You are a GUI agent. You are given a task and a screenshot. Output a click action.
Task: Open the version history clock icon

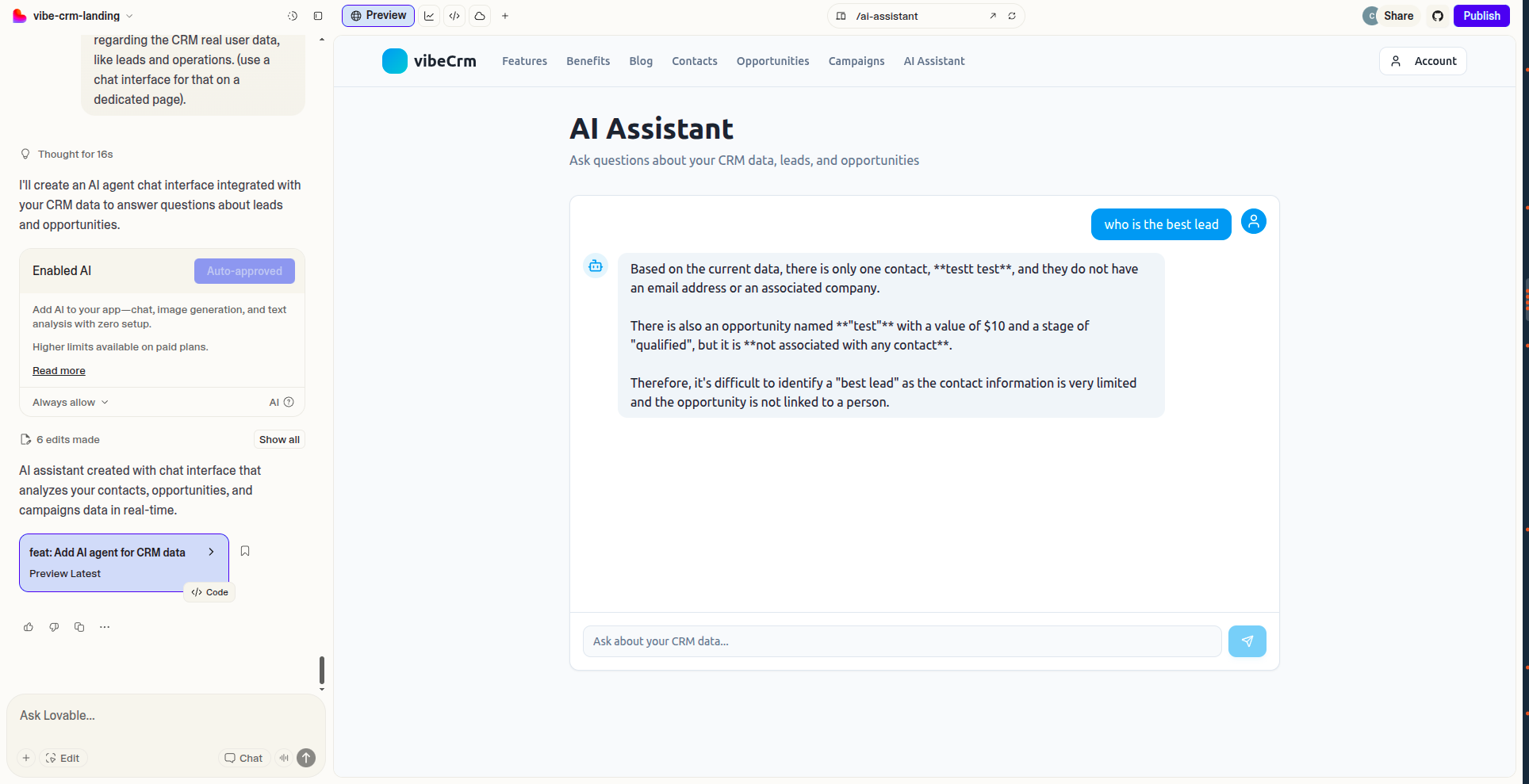293,16
